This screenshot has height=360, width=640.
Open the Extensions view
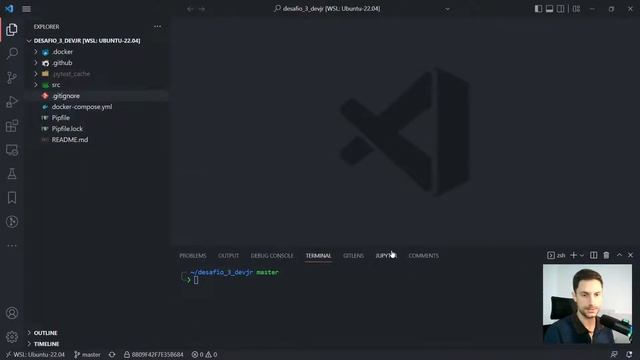(12, 126)
